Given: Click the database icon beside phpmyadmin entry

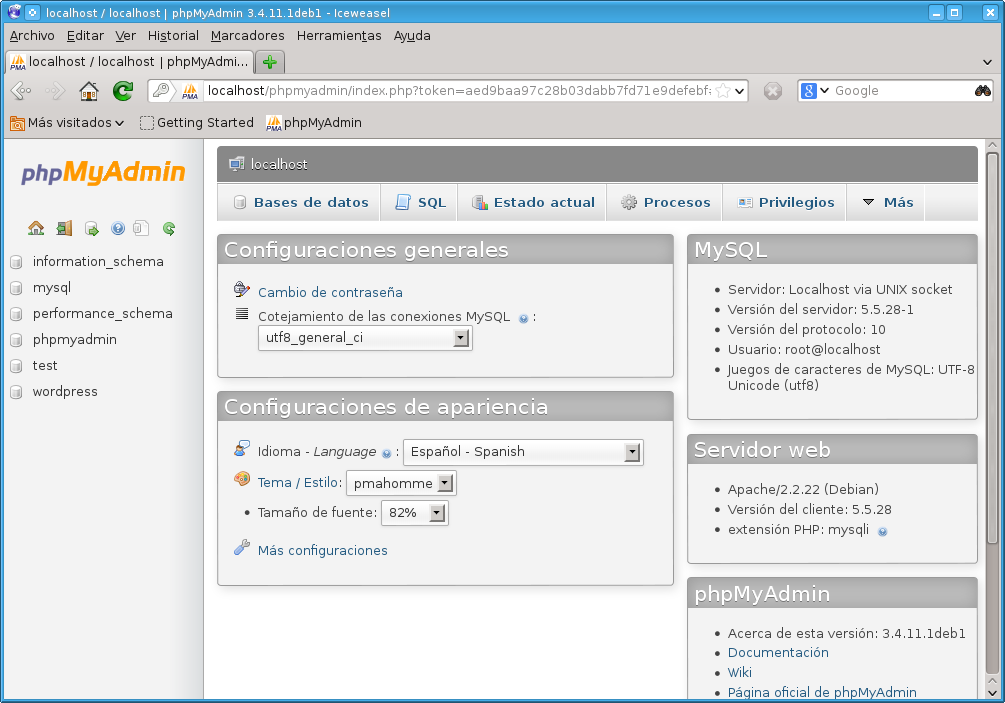Looking at the screenshot, I should click(17, 340).
